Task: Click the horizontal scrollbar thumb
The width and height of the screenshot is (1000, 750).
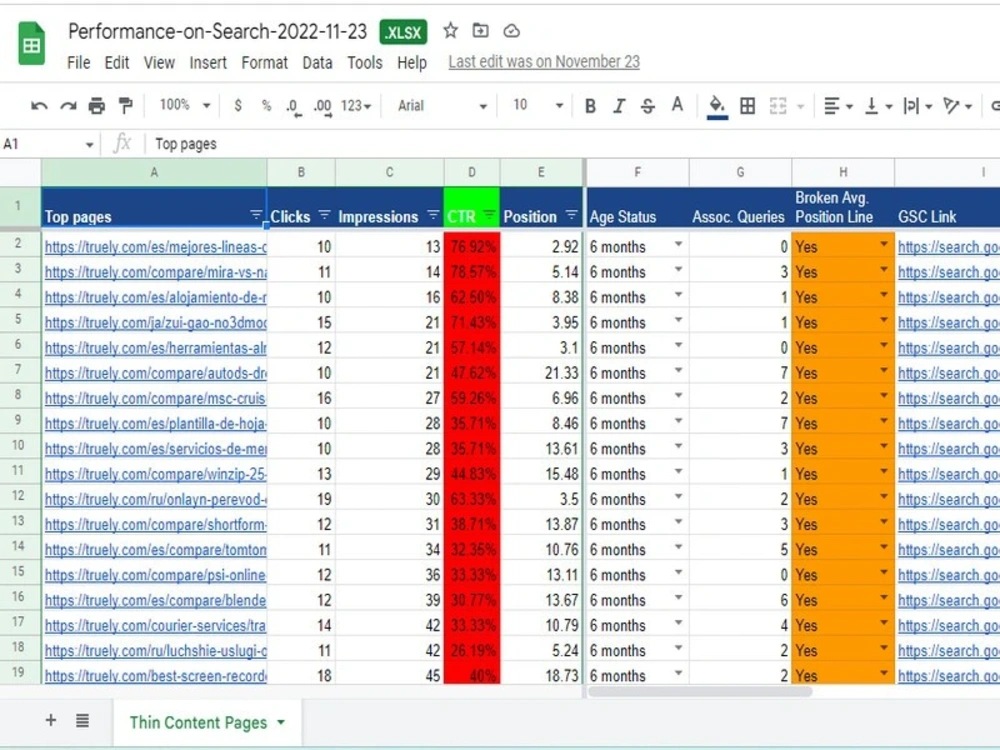Action: point(700,691)
